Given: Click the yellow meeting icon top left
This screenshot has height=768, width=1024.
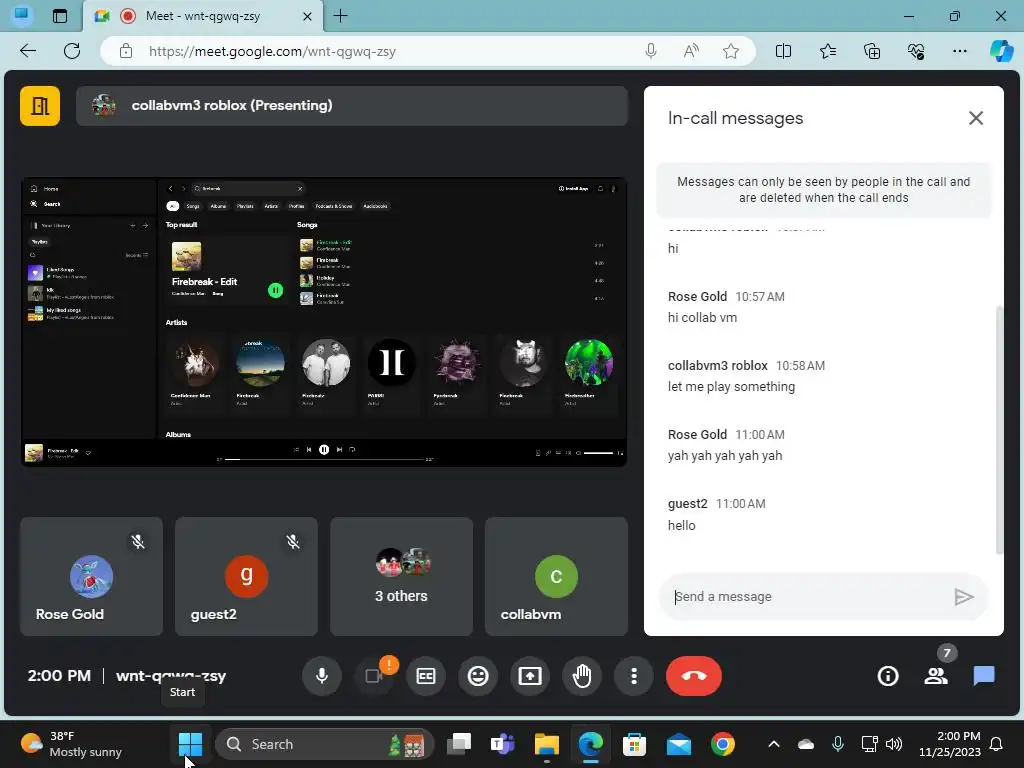Looking at the screenshot, I should point(40,106).
